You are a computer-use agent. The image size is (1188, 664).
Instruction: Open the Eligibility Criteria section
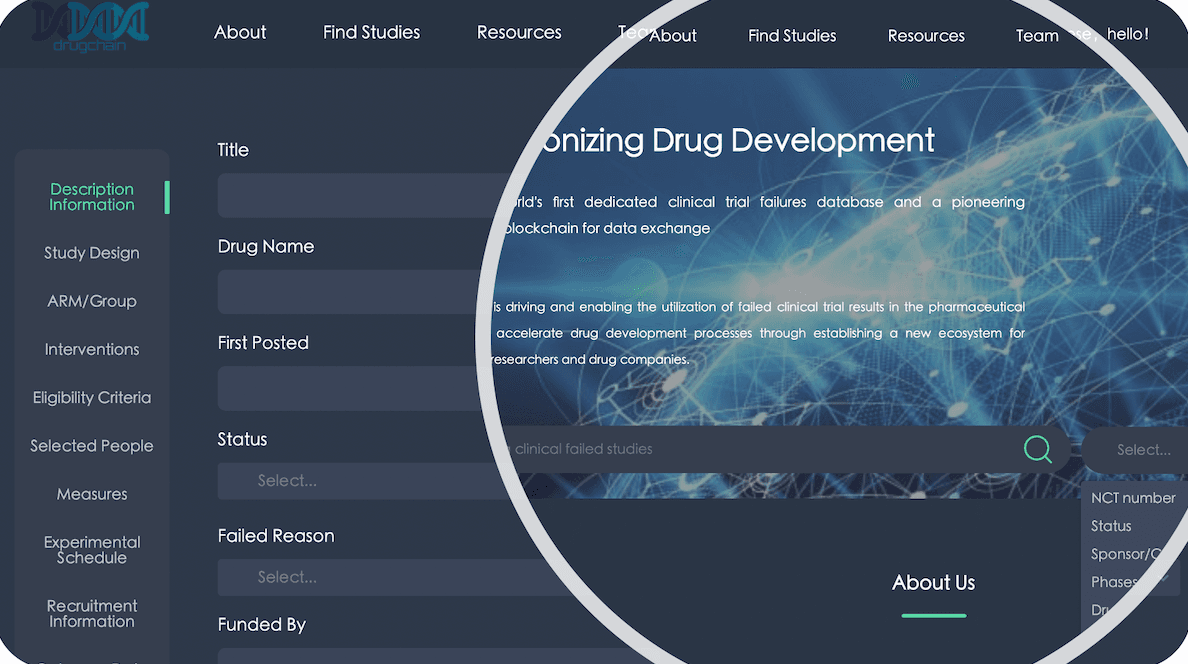pyautogui.click(x=92, y=398)
